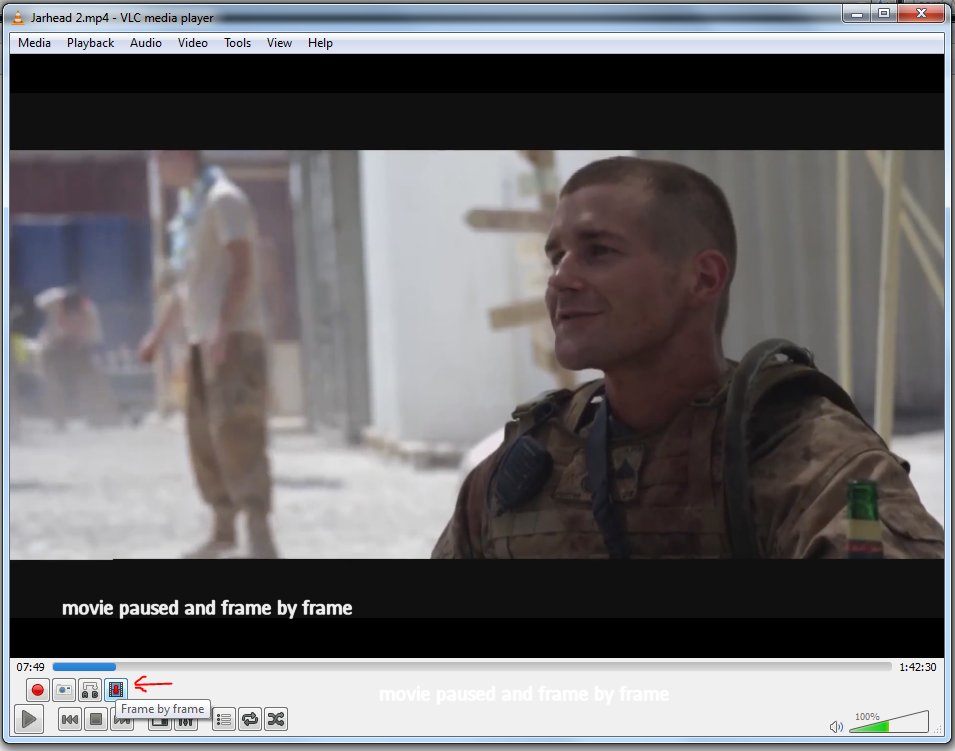The image size is (955, 751).
Task: Stop playback with the square Stop button
Action: (x=96, y=719)
